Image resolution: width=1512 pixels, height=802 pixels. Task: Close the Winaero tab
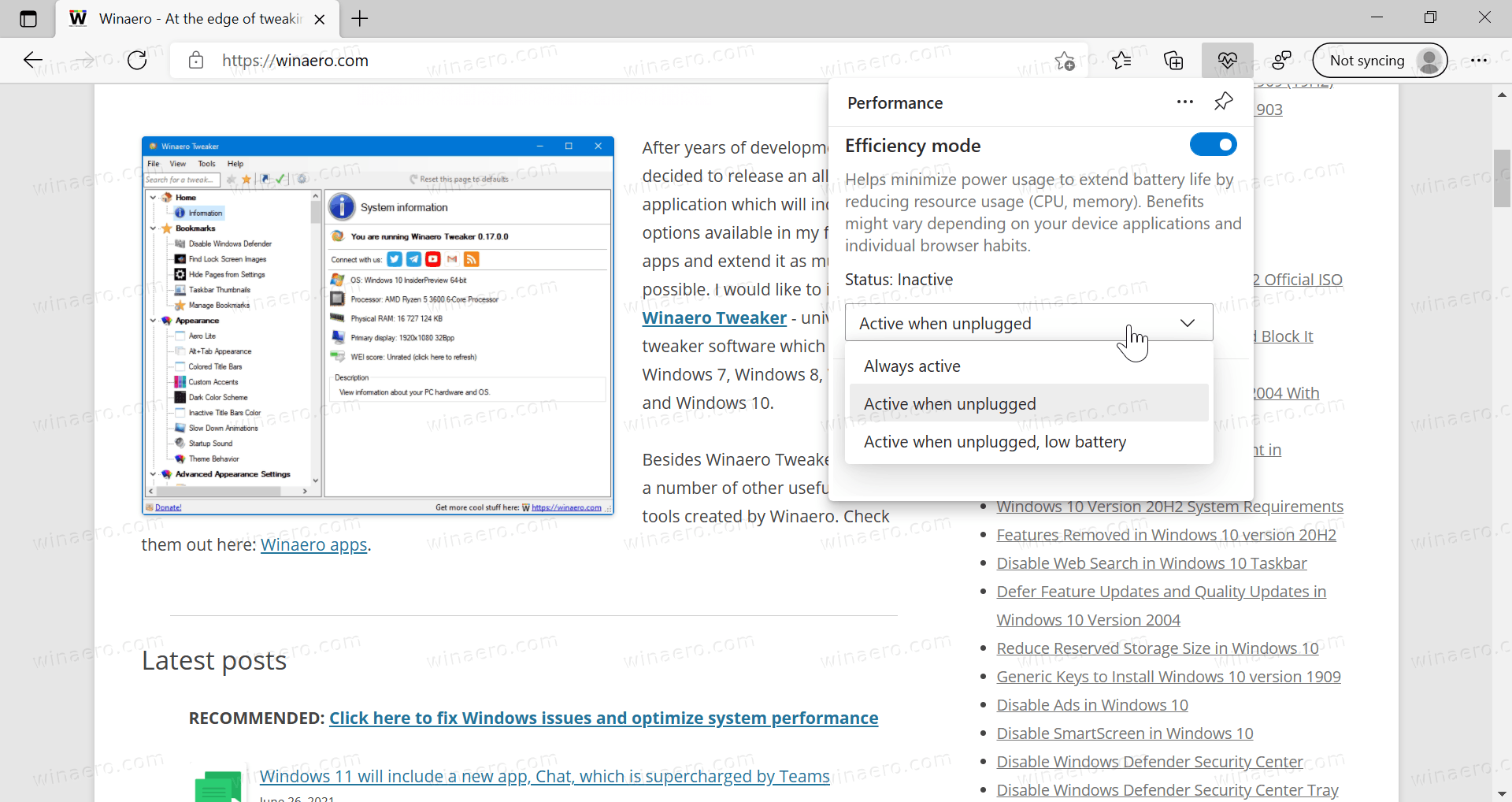[320, 20]
